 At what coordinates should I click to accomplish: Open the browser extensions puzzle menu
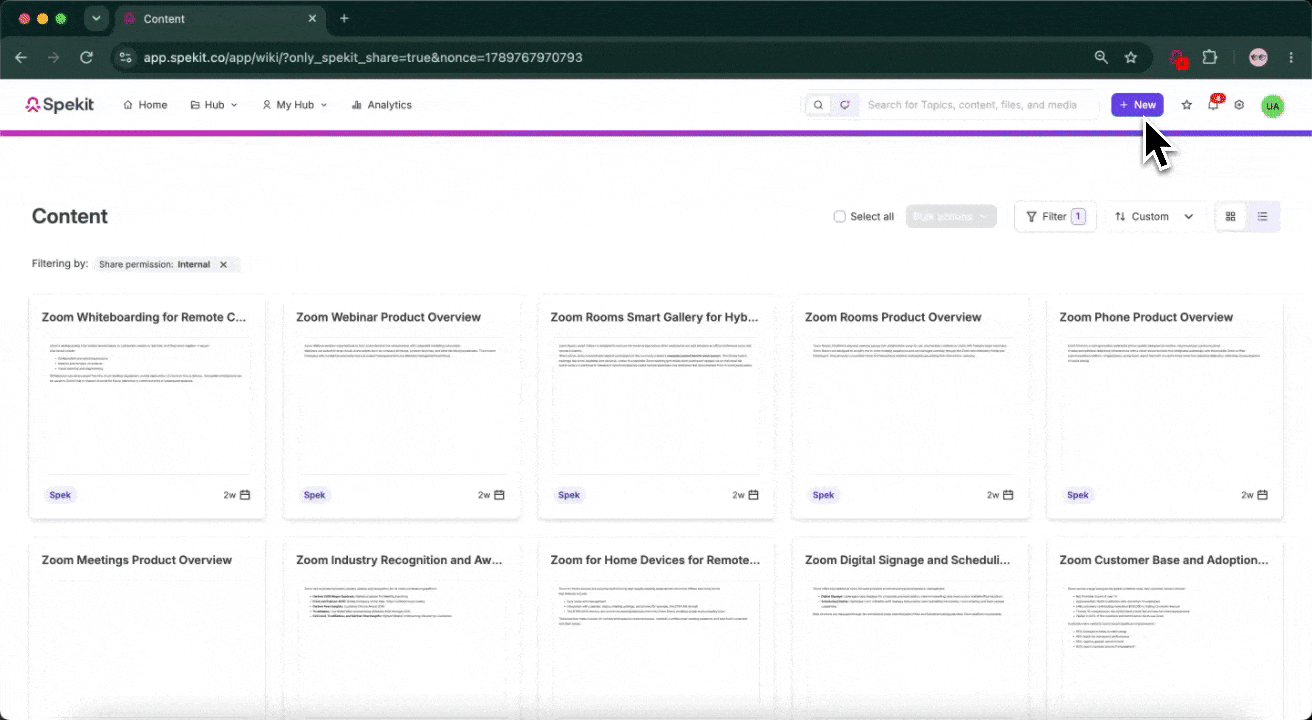point(1209,57)
